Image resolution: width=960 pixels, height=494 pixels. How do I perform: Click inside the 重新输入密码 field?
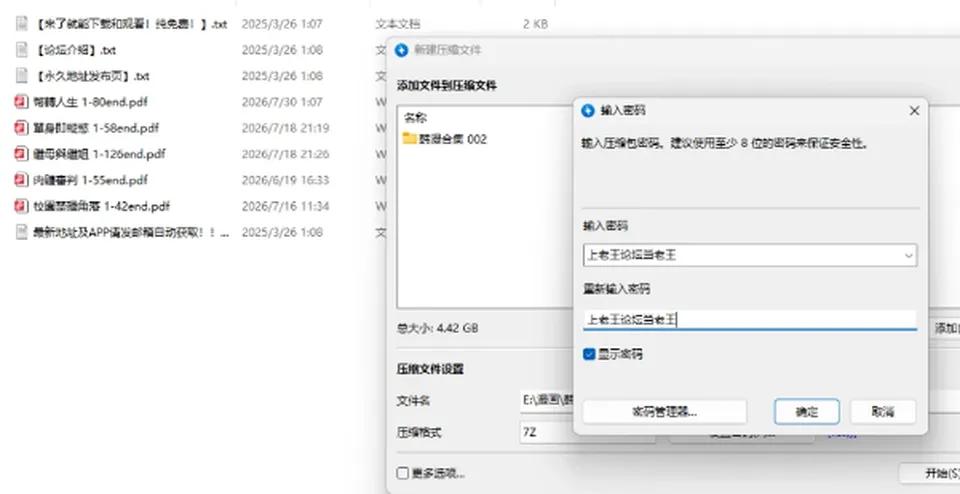(750, 320)
